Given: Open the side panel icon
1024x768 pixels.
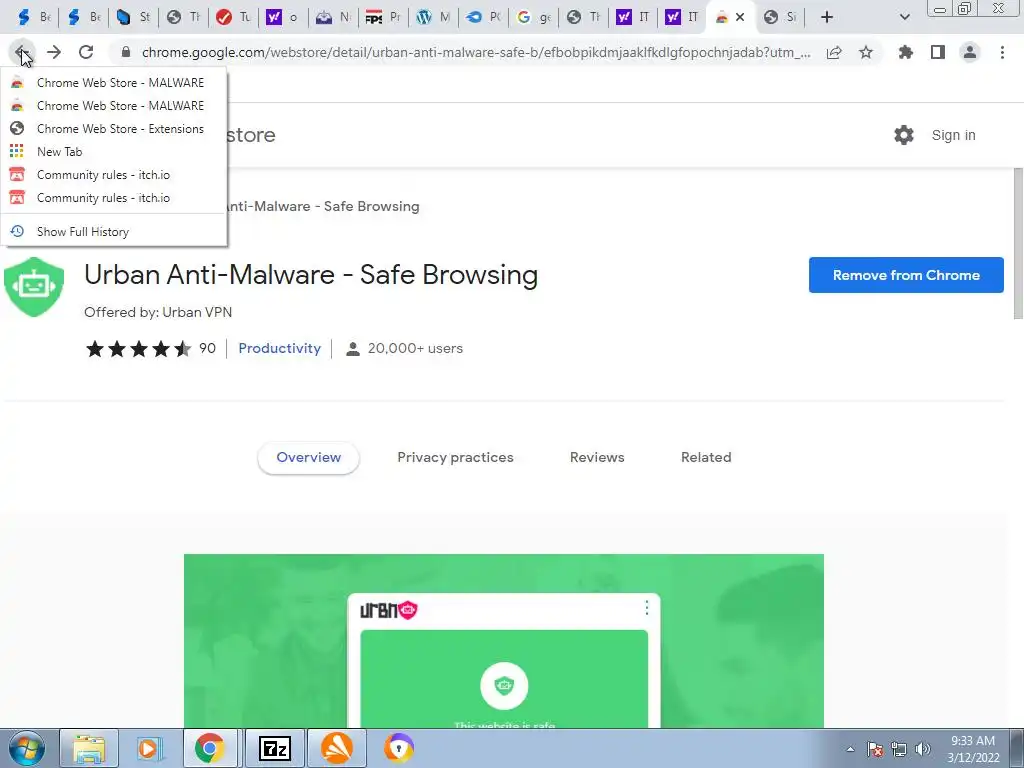Looking at the screenshot, I should [x=938, y=52].
